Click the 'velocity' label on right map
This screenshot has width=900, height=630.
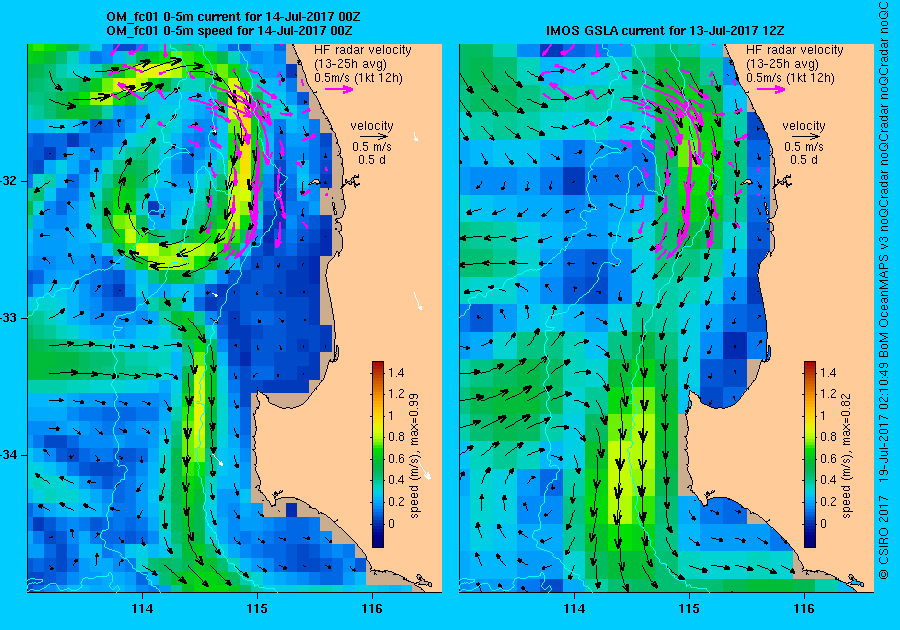point(804,126)
